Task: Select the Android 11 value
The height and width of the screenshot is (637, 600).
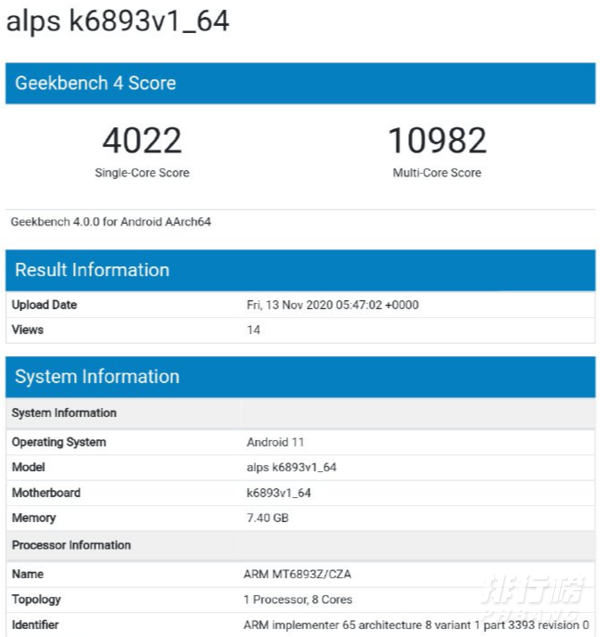Action: pos(275,442)
